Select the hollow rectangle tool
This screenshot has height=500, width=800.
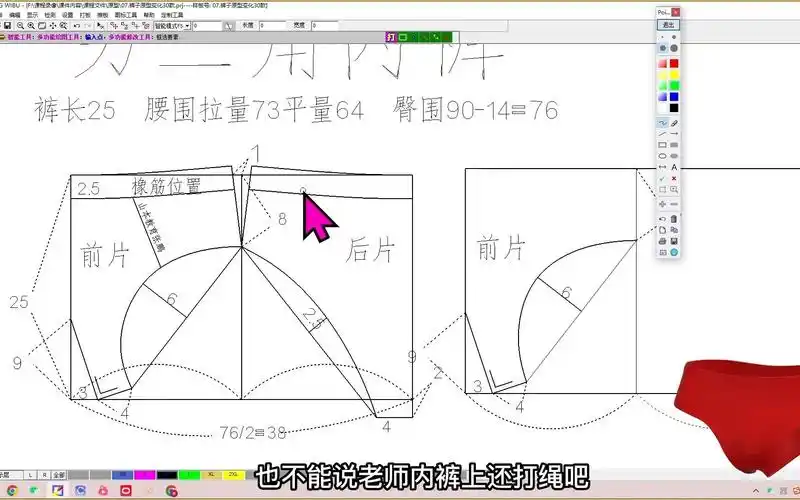[662, 145]
